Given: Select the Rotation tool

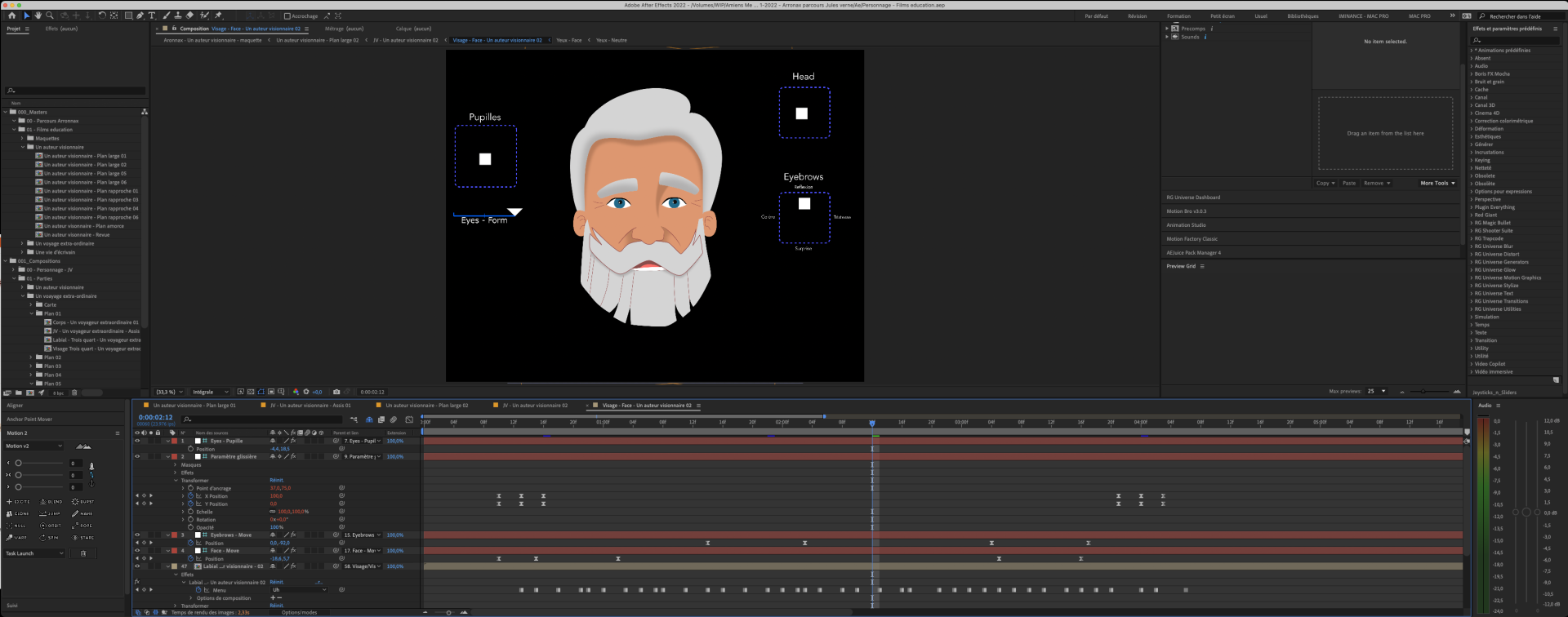Looking at the screenshot, I should click(102, 16).
